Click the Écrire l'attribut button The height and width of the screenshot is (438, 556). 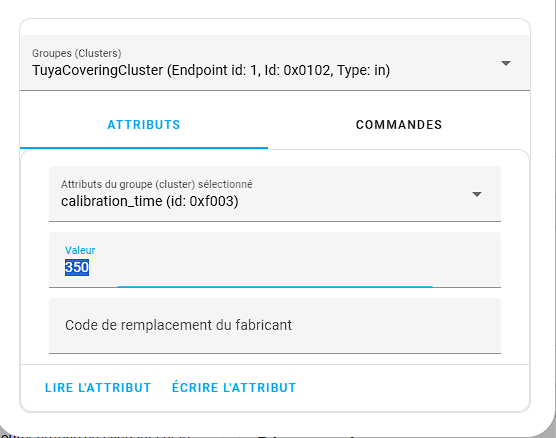click(234, 388)
